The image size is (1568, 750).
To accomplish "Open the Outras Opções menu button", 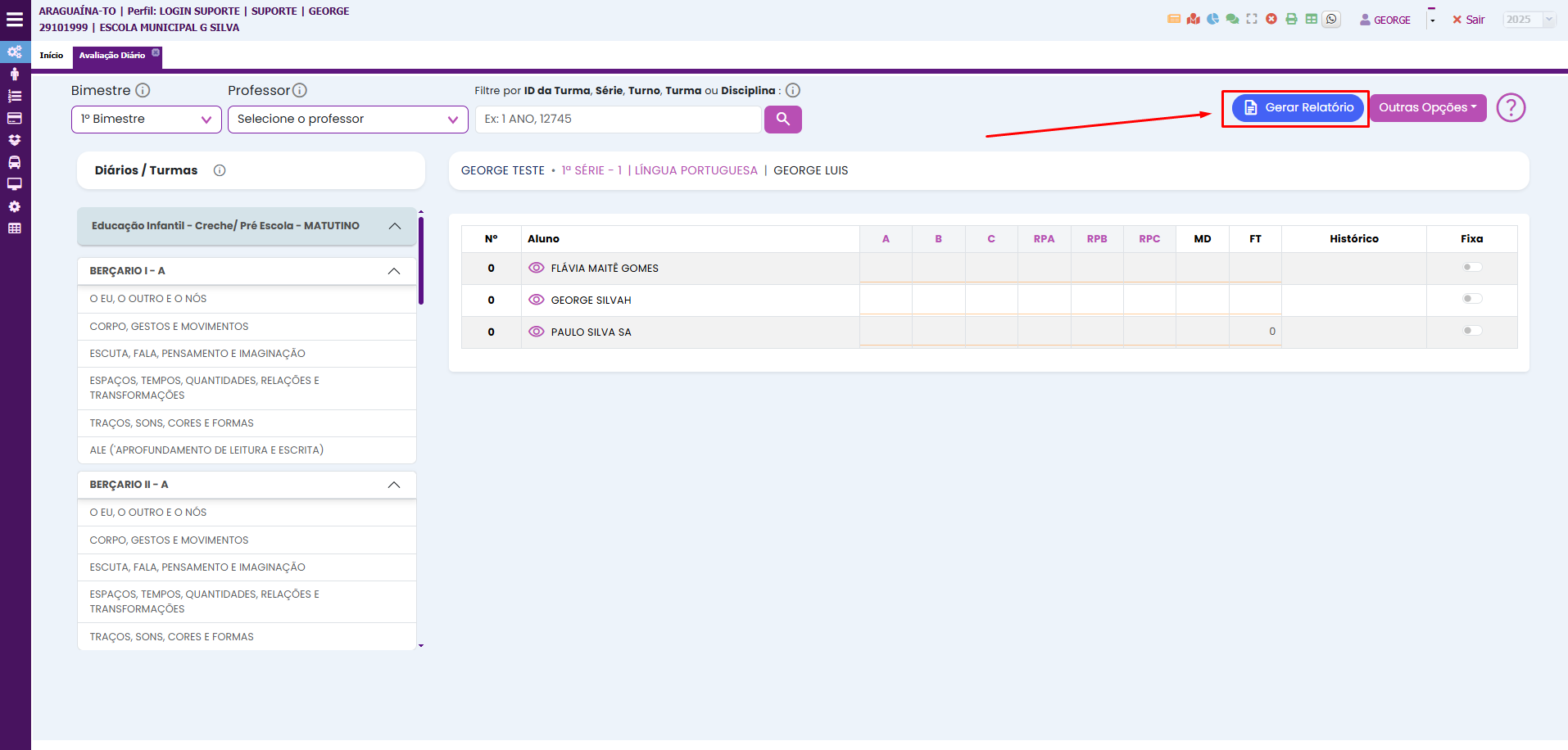I will click(x=1427, y=108).
